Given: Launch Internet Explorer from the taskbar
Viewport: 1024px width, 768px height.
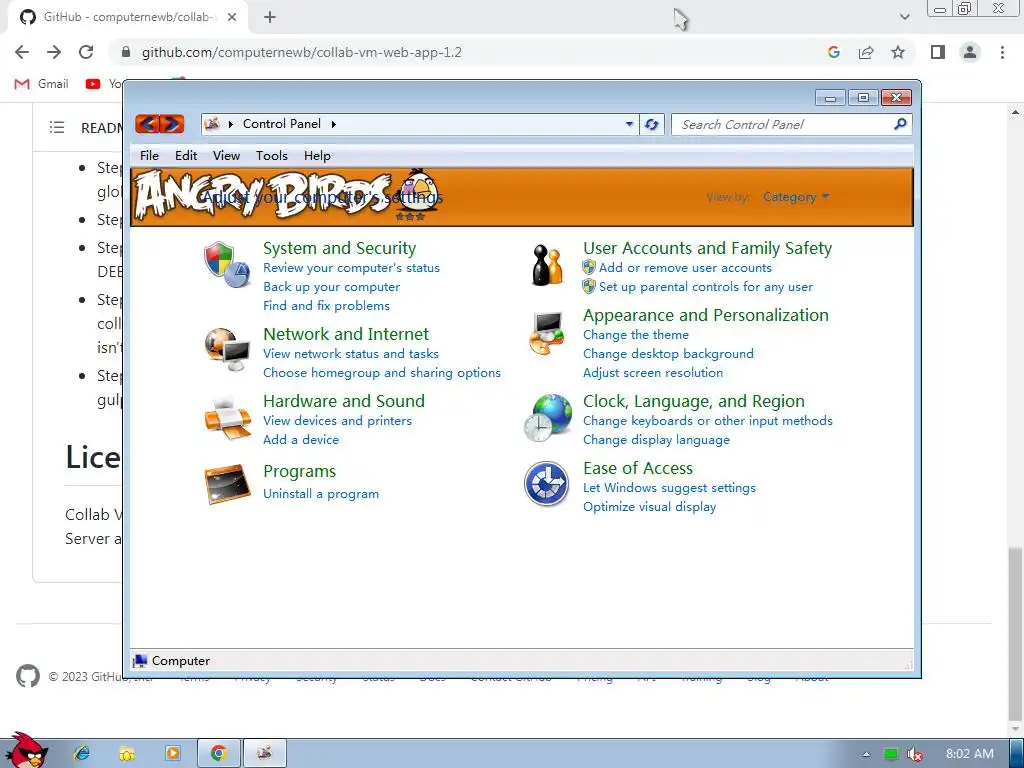Looking at the screenshot, I should click(x=82, y=754).
